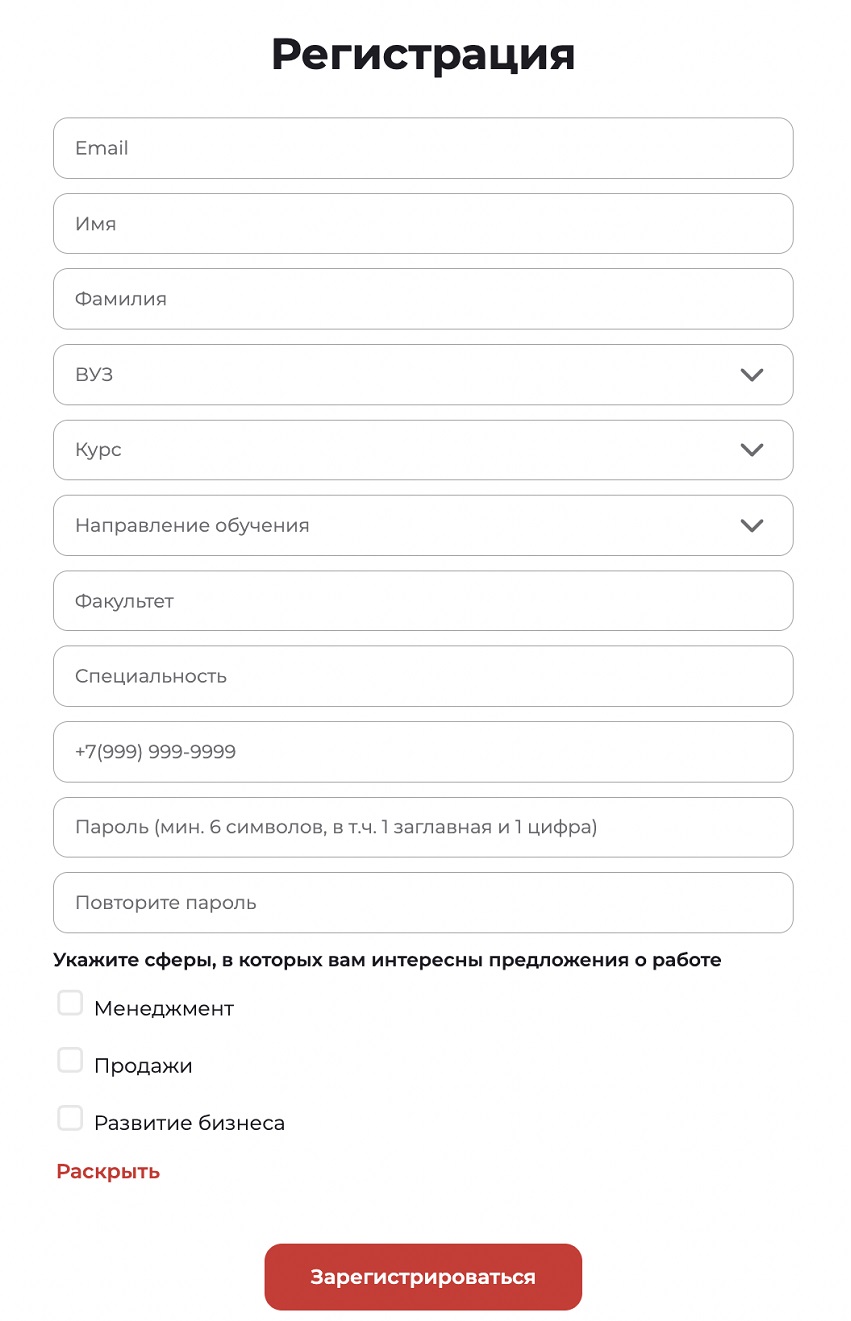Screen dimensions: 851x1321
Task: Click the Фамилия (surname) input field
Action: [423, 298]
